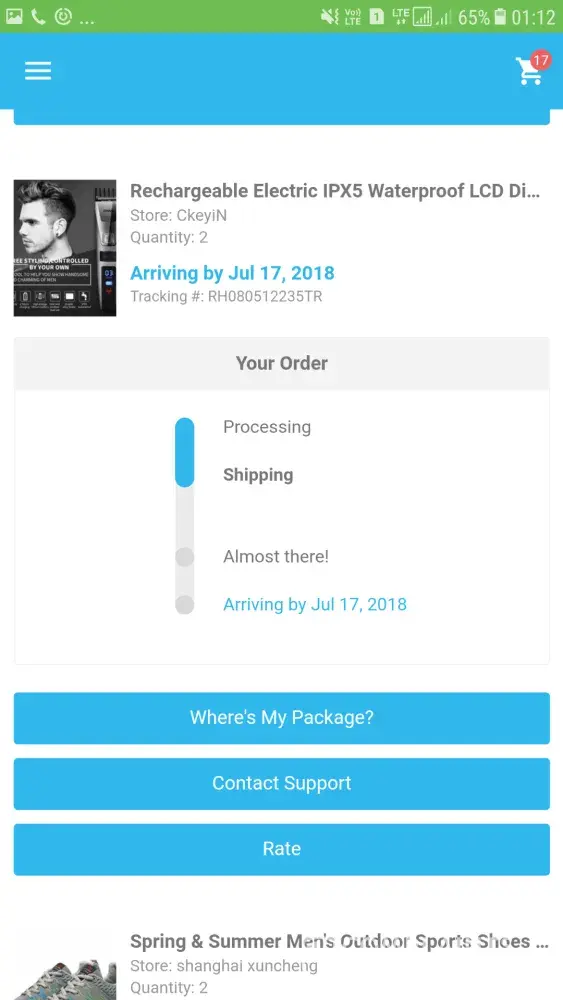Click the Rate button
The width and height of the screenshot is (563, 1000).
282,849
